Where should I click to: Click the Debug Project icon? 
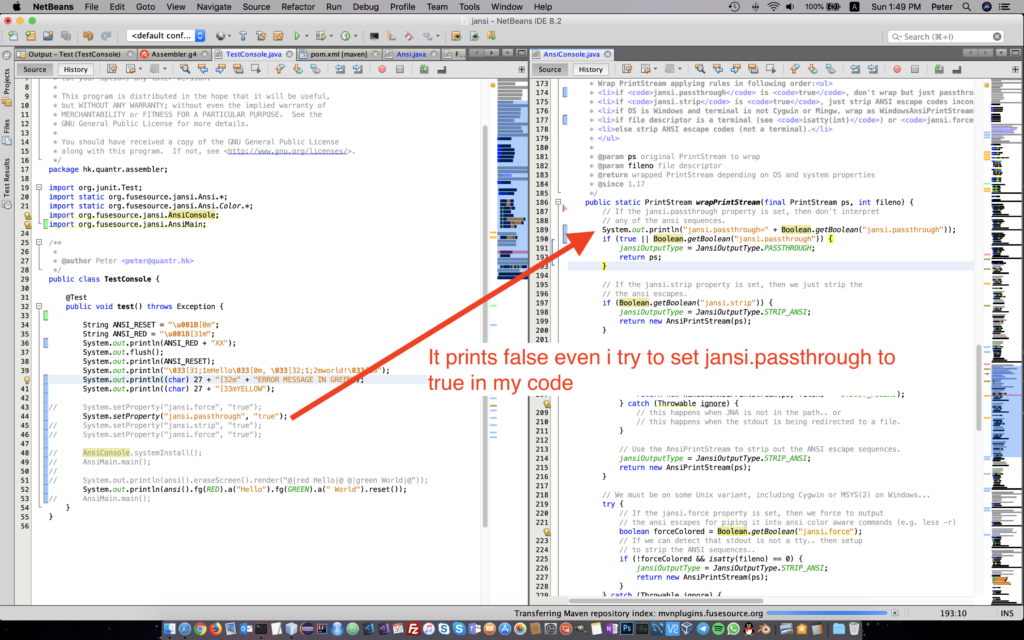click(321, 36)
